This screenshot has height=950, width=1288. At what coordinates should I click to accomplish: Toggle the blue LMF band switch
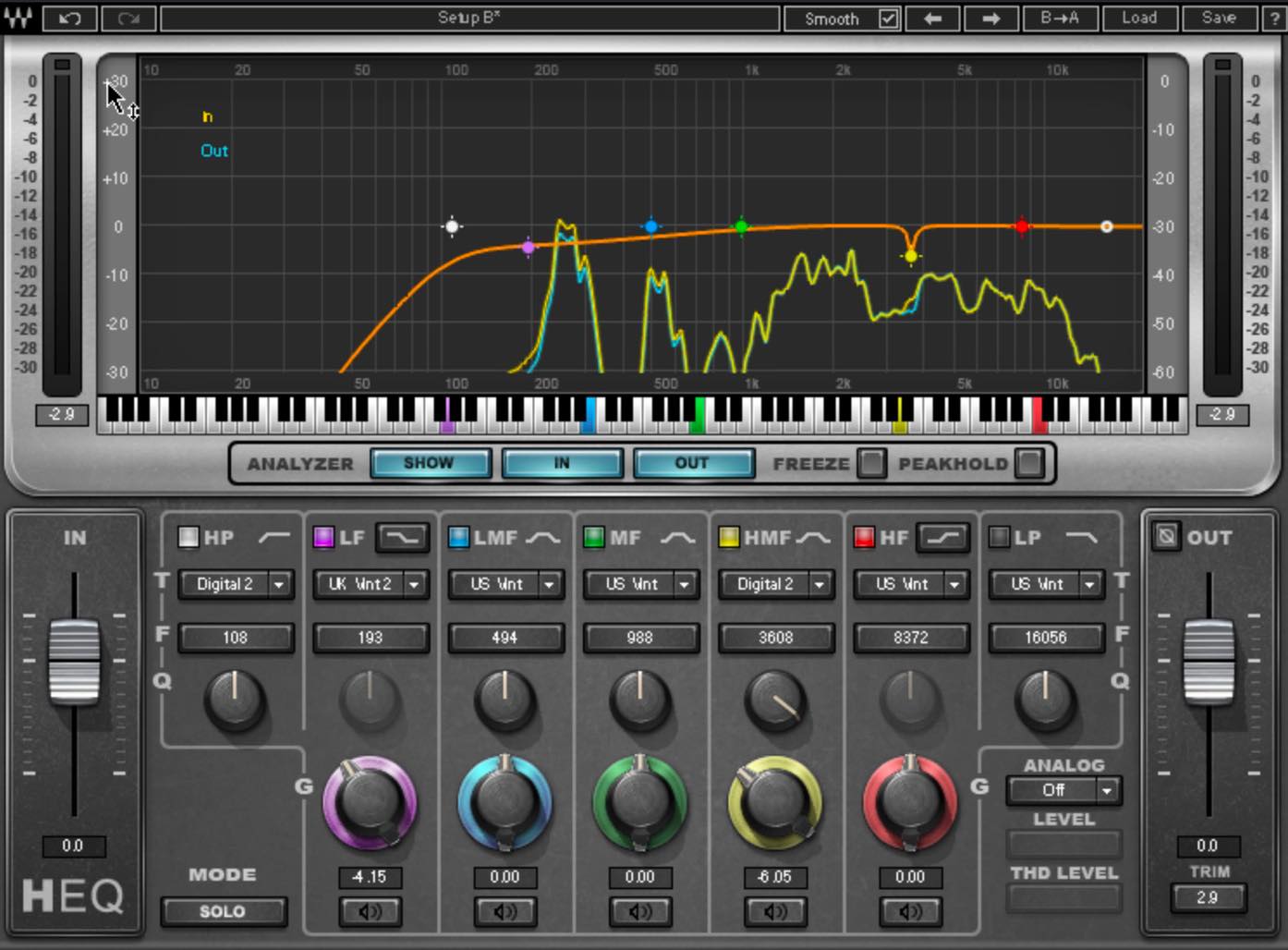tap(458, 537)
